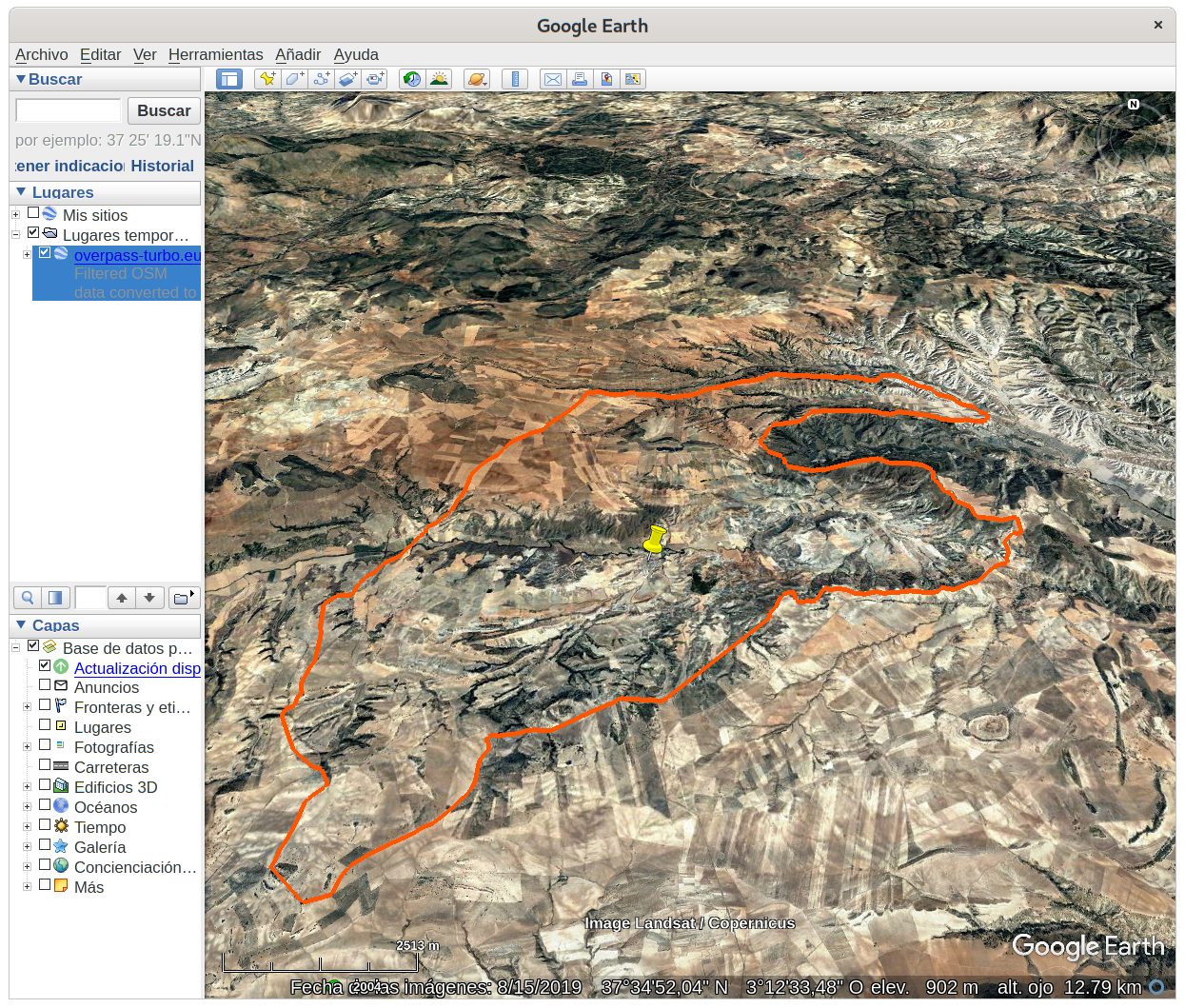Click the north compass indicator on the map
This screenshot has height=1008, width=1185.
click(1134, 104)
